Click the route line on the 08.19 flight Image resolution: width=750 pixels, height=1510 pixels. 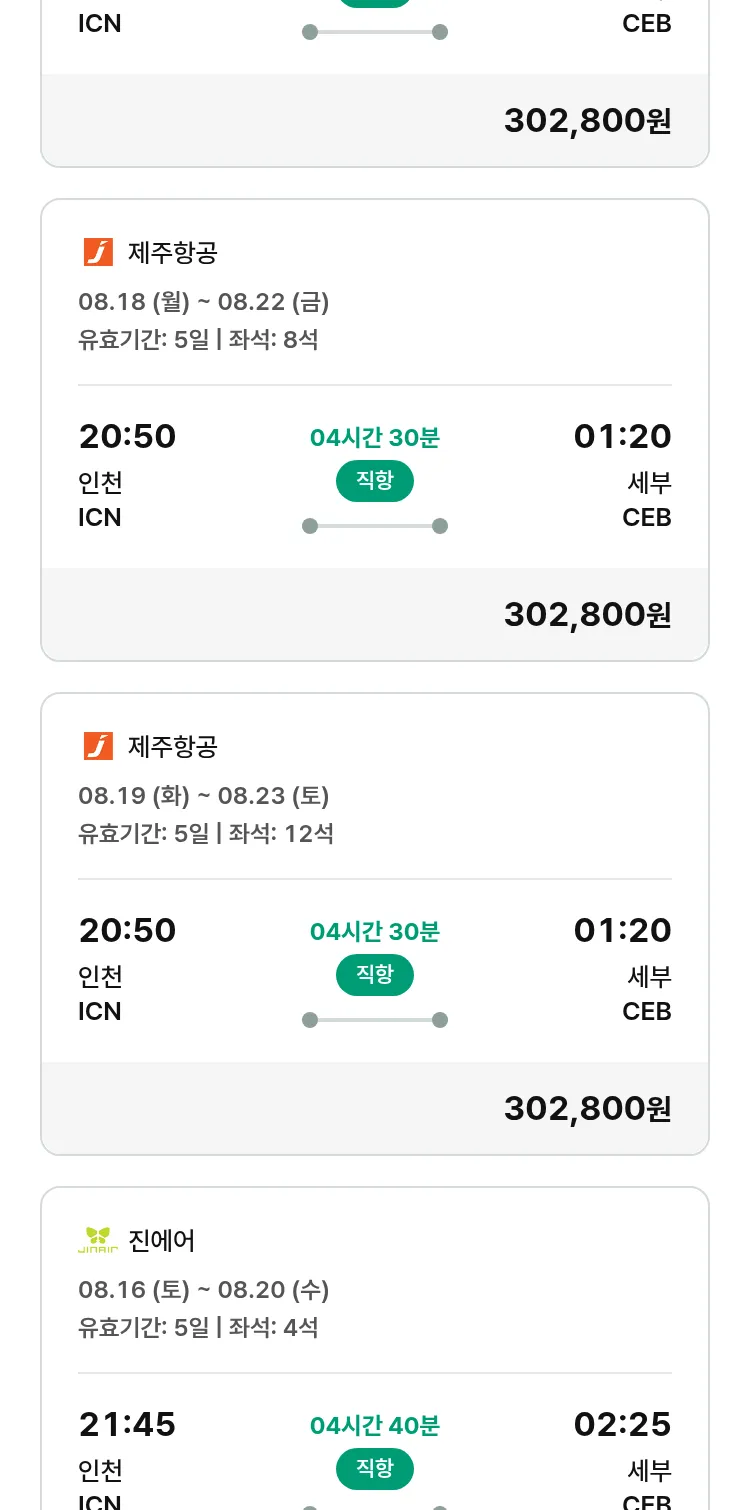point(375,1020)
